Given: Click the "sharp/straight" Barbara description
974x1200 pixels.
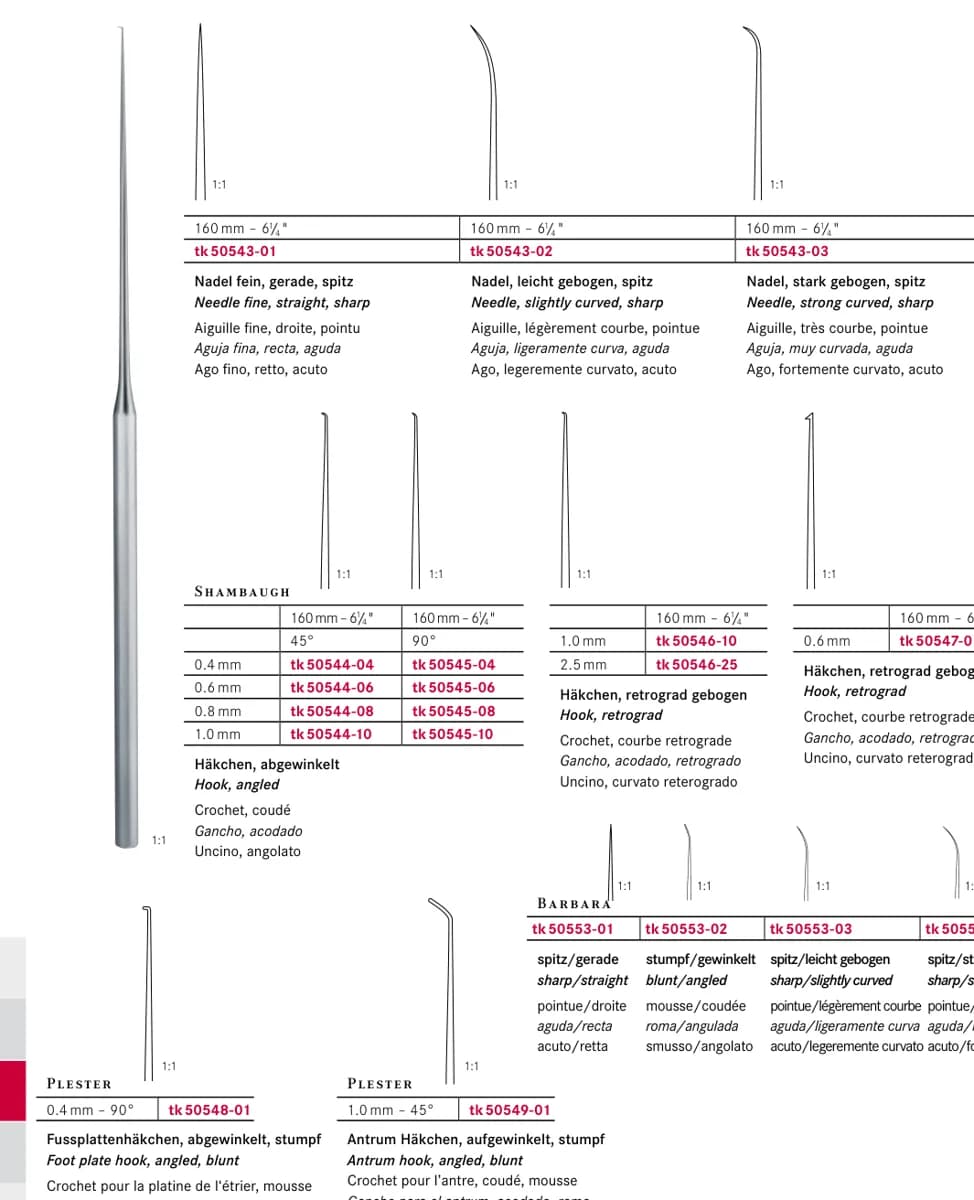Looking at the screenshot, I should pyautogui.click(x=583, y=980).
